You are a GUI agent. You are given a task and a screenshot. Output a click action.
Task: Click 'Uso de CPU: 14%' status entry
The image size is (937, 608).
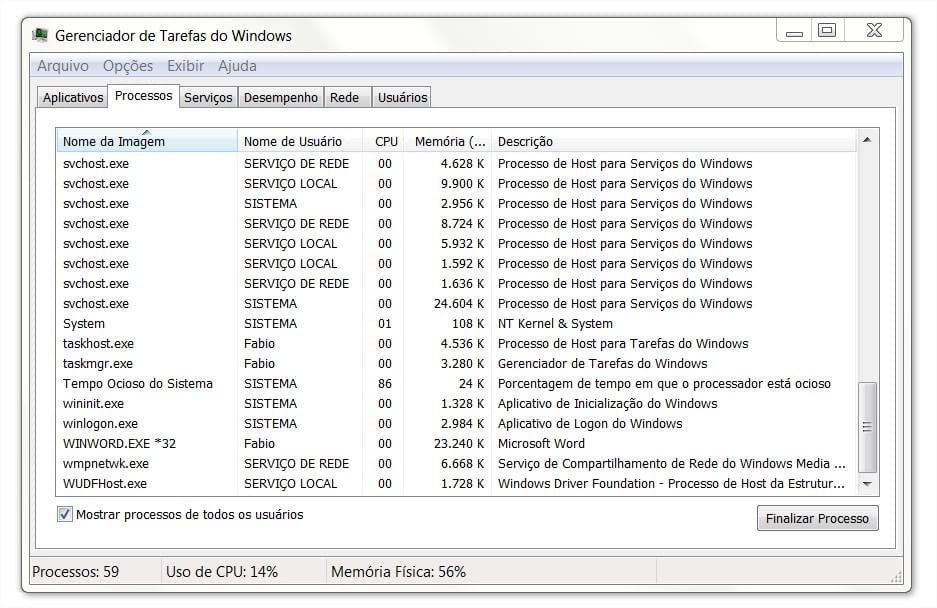(222, 572)
